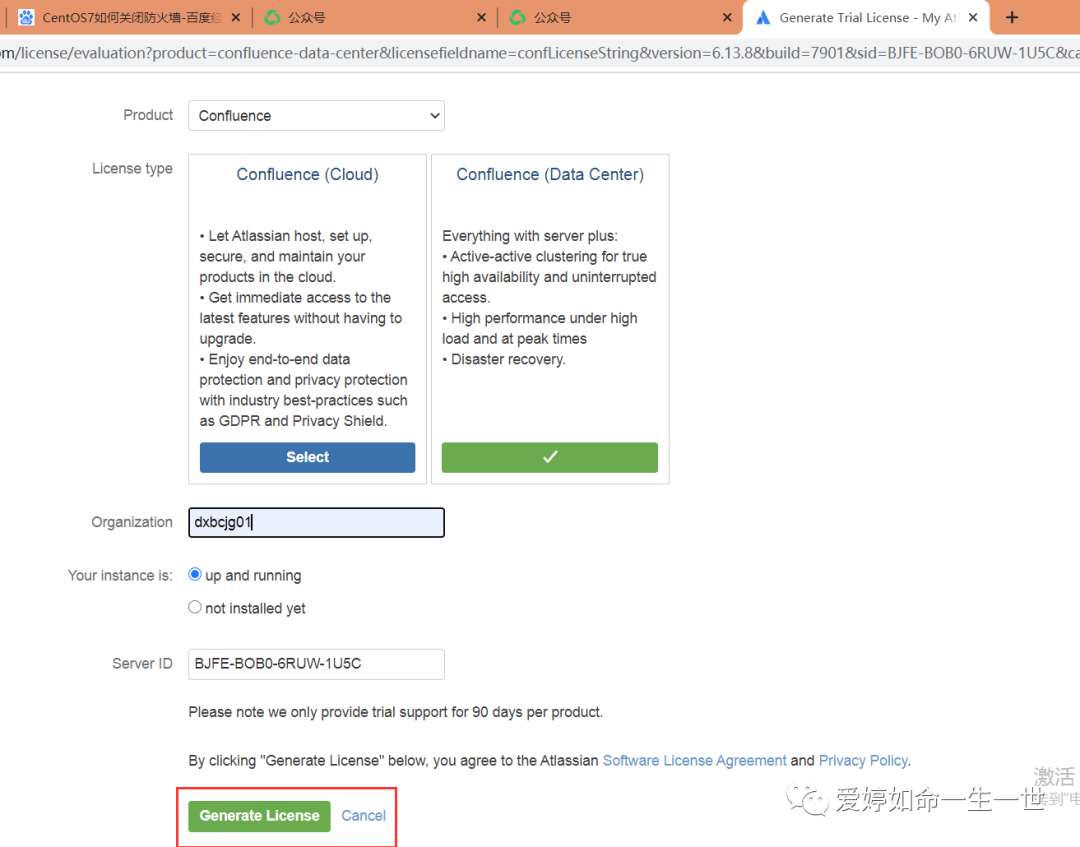Click Select button for Confluence (Cloud)
The width and height of the screenshot is (1080, 847).
pos(307,457)
